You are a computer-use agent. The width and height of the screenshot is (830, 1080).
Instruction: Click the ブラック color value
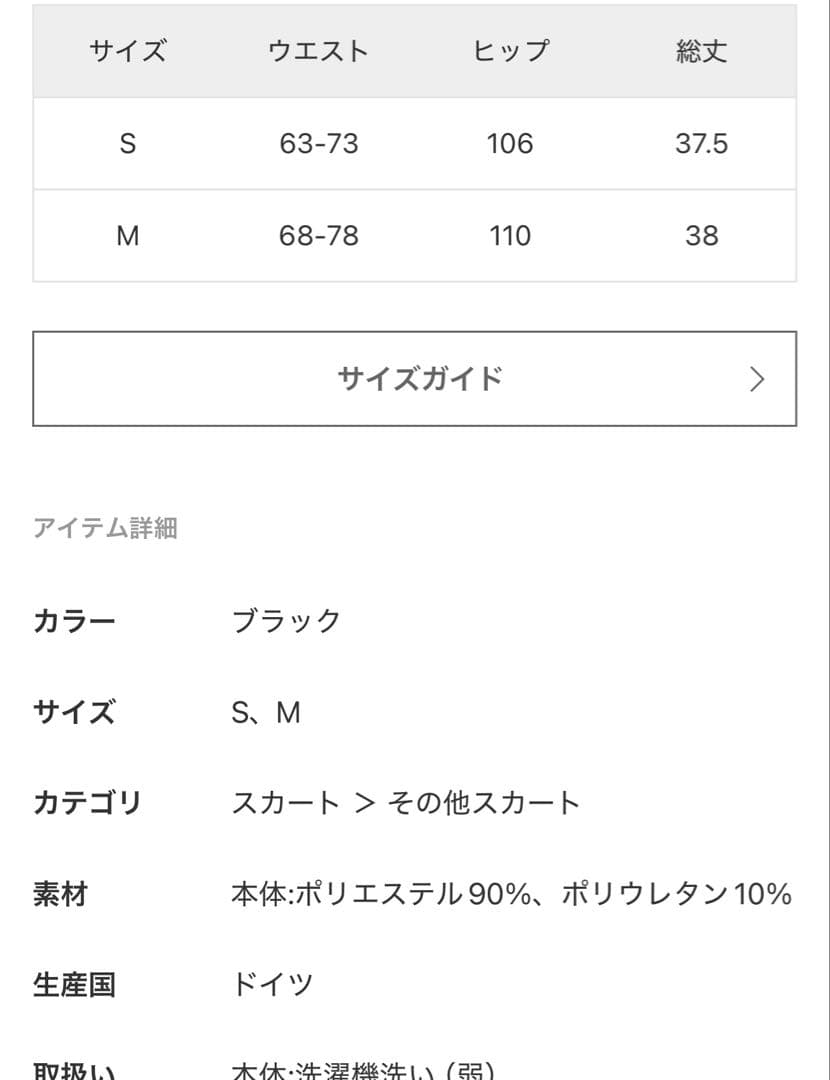pos(287,621)
